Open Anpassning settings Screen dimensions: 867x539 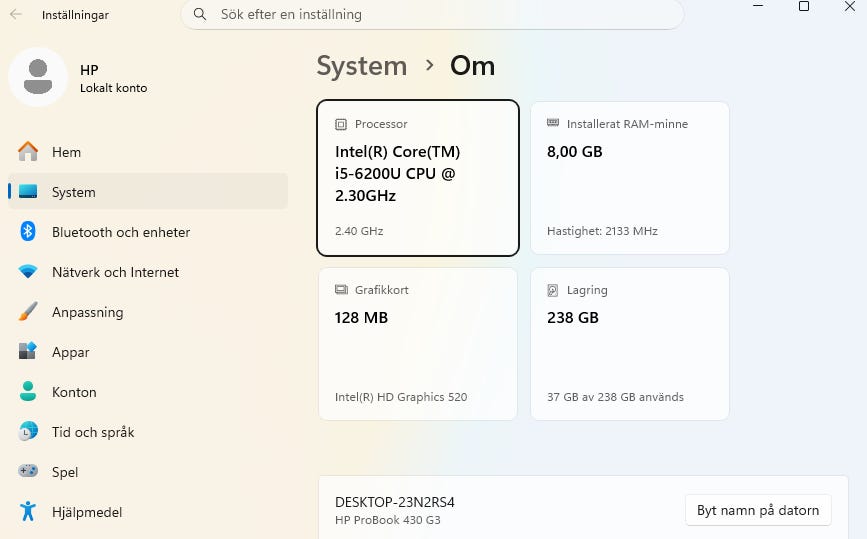(x=148, y=312)
